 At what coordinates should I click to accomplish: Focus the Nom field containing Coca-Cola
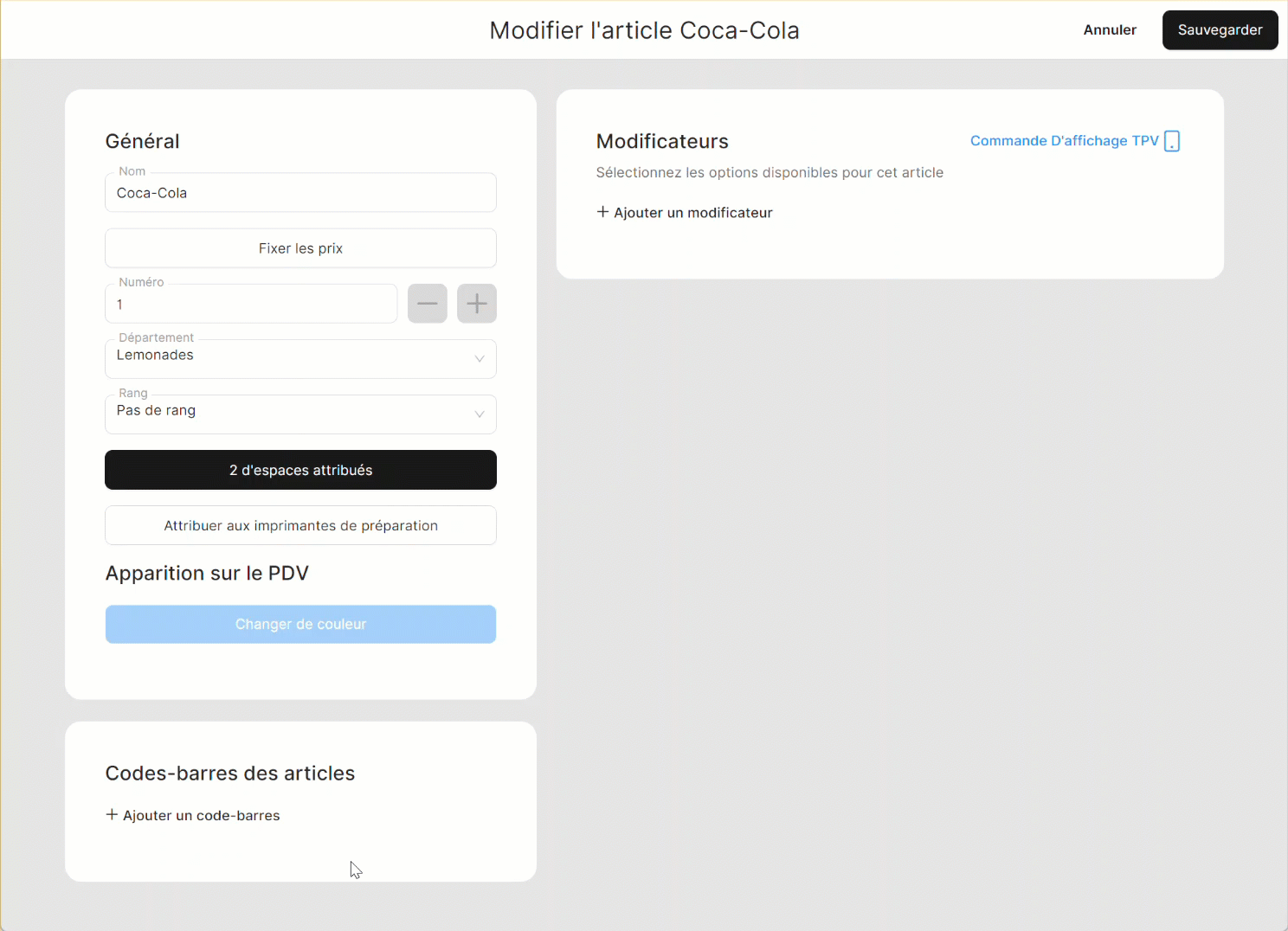(300, 193)
